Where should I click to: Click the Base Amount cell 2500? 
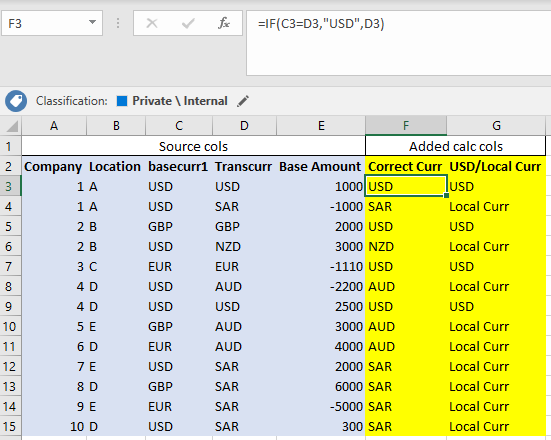point(321,306)
